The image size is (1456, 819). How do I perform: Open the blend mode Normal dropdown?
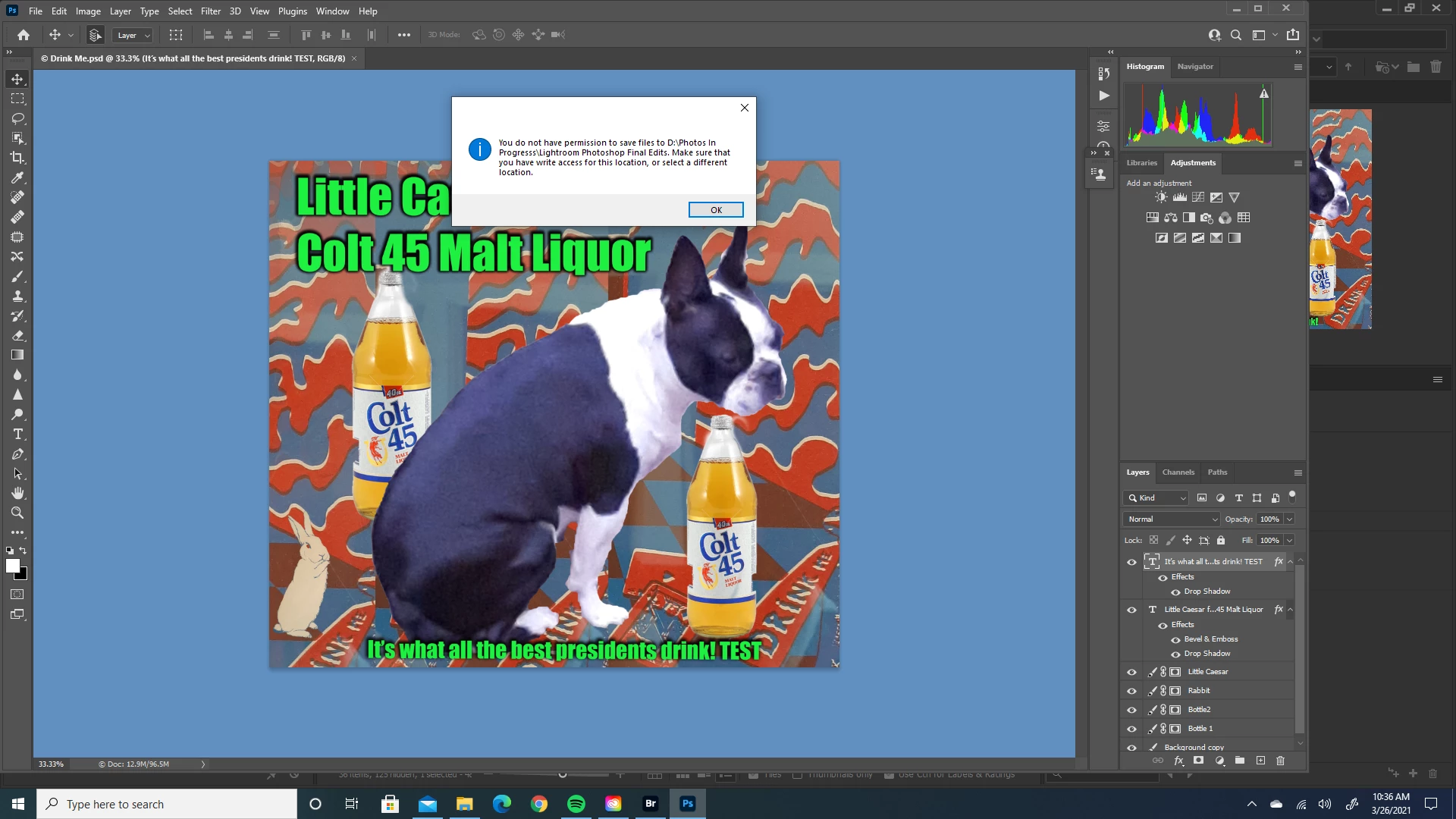pos(1172,519)
